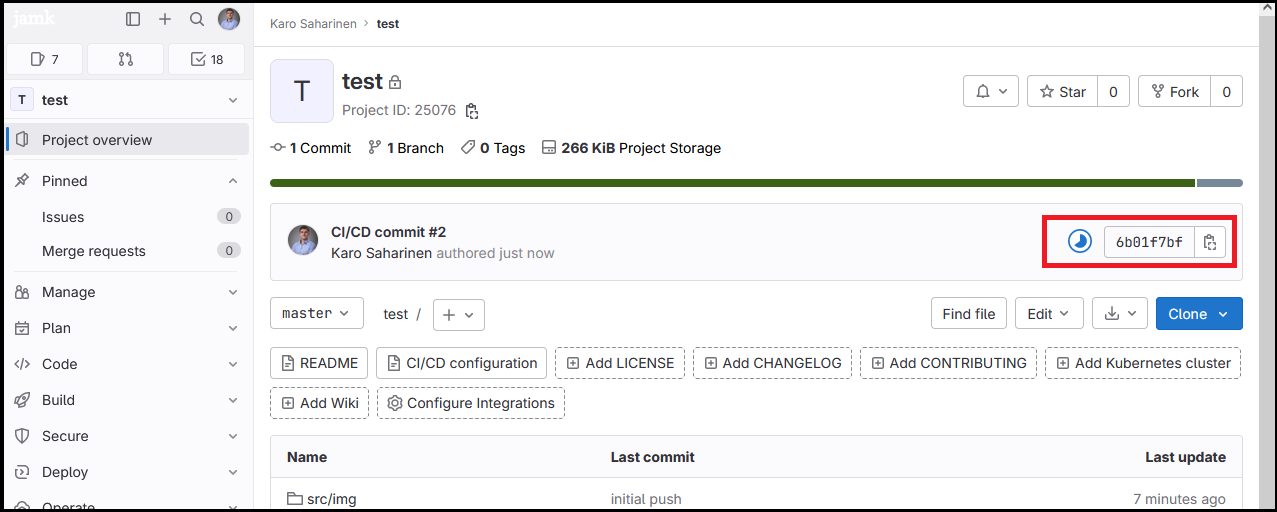Image resolution: width=1277 pixels, height=512 pixels.
Task: Open the src/img folder row
Action: [331, 499]
